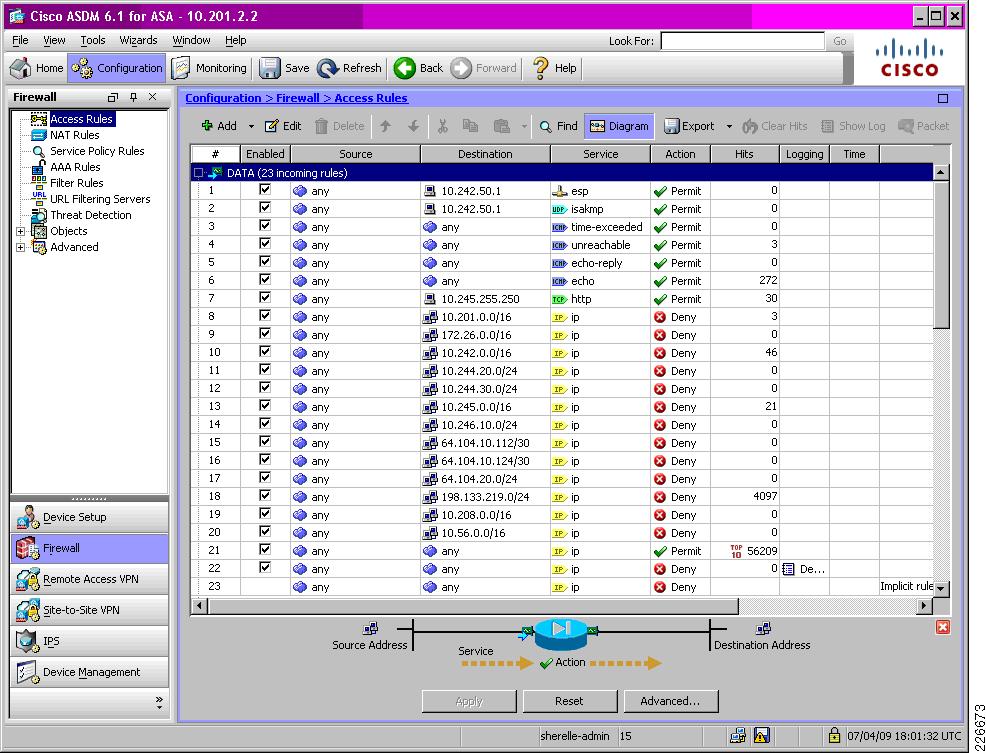This screenshot has height=753, width=986.
Task: Follow the Configuration > Firewall > Access Rules link
Action: coord(296,98)
